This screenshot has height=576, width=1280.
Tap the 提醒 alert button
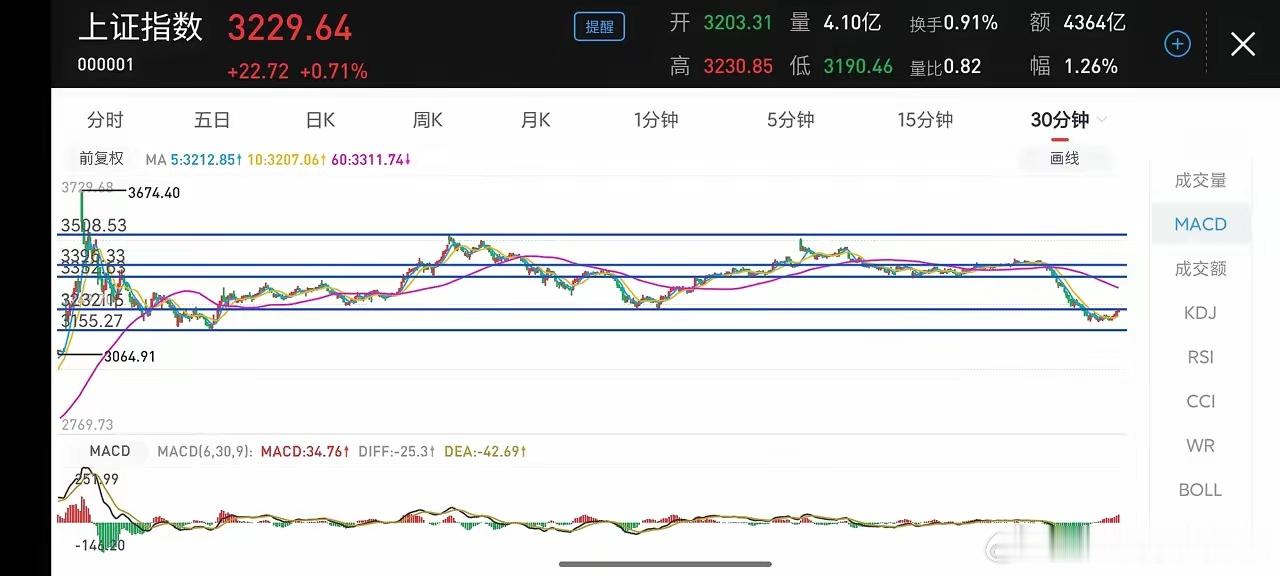(599, 27)
